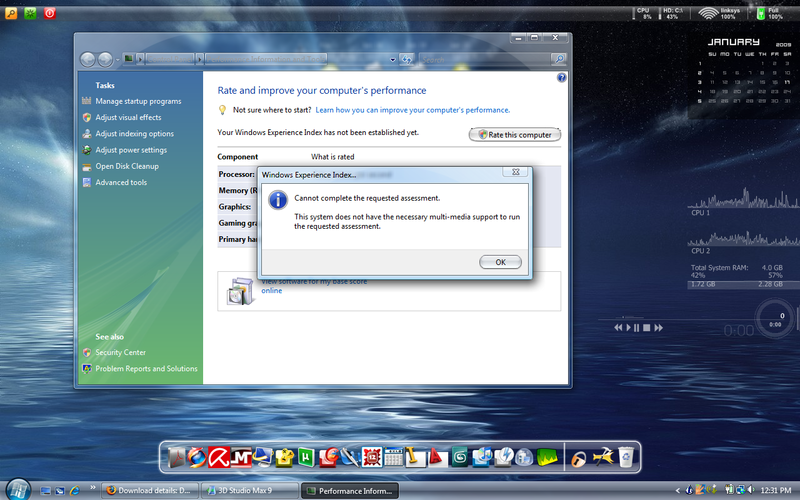Expand the address bar history dropdown
The width and height of the screenshot is (800, 500).
pyautogui.click(x=392, y=60)
